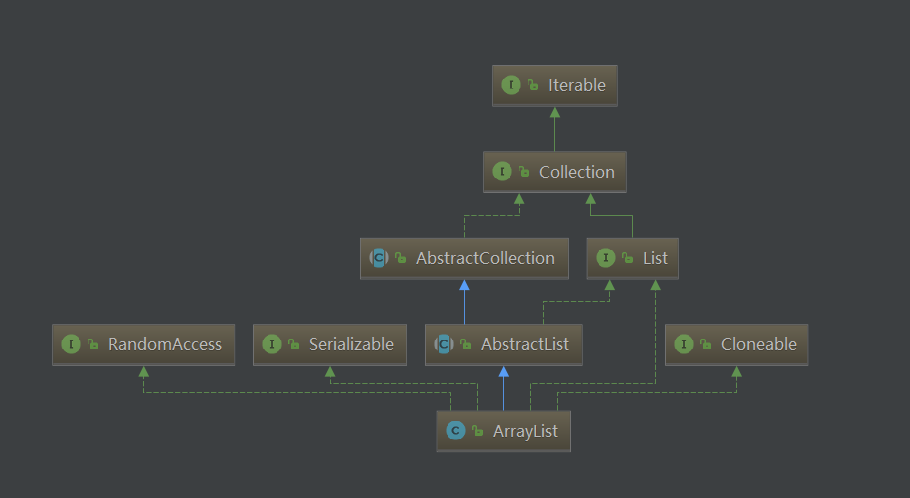
Task: Click the interface icon on Collection node
Action: (502, 172)
